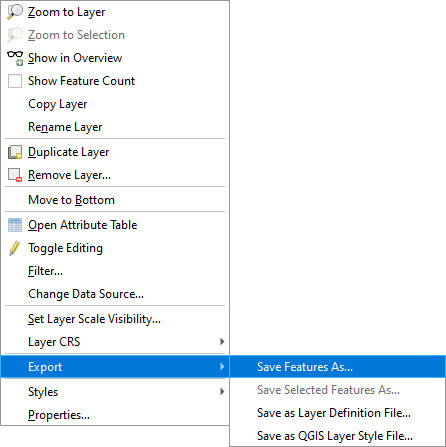Viewport: 446px width, 447px height.
Task: Click the Remove Layer icon
Action: (x=15, y=175)
